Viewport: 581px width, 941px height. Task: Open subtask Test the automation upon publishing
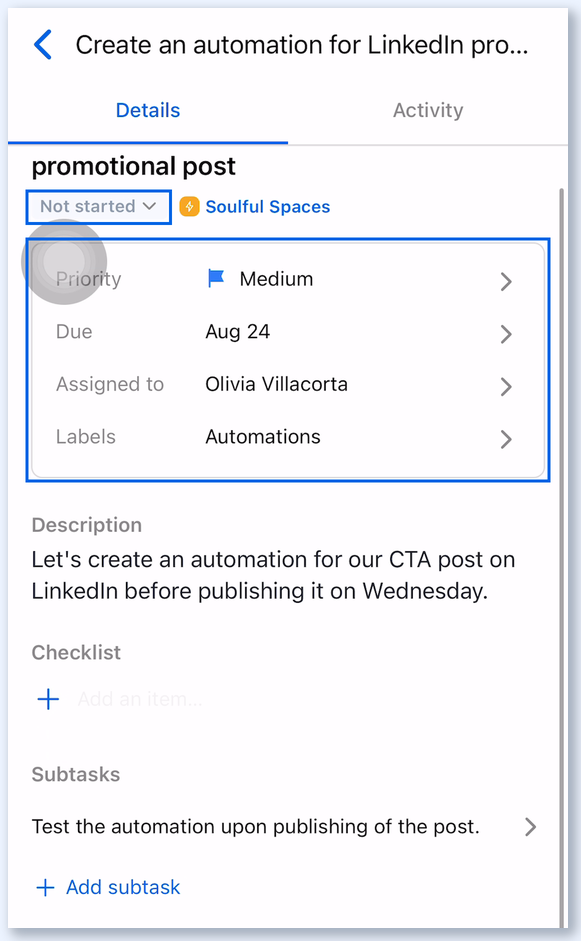click(x=256, y=827)
